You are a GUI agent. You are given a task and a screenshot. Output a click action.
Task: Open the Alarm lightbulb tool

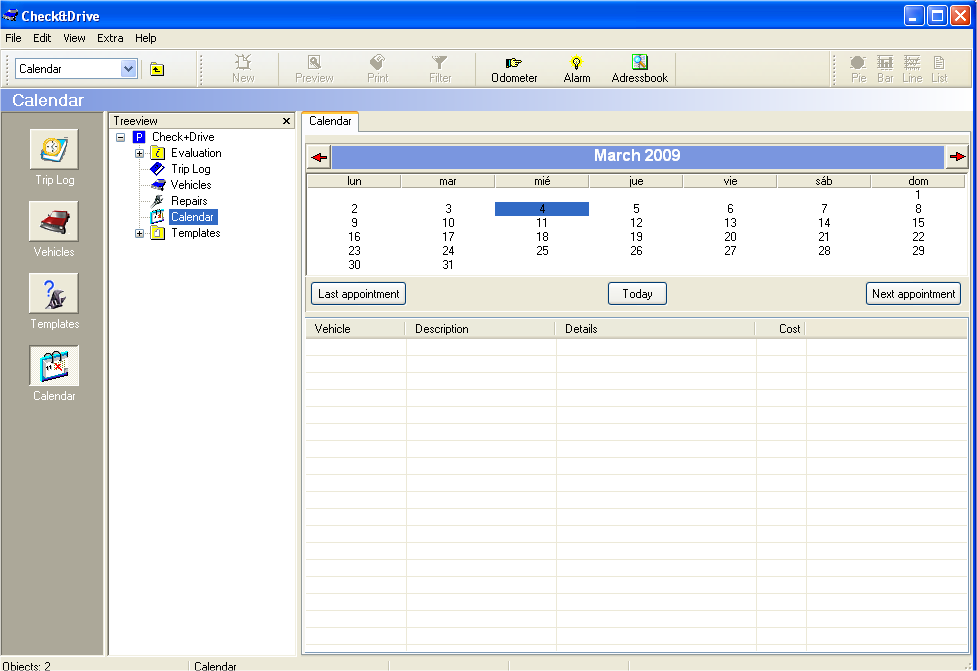(x=577, y=69)
